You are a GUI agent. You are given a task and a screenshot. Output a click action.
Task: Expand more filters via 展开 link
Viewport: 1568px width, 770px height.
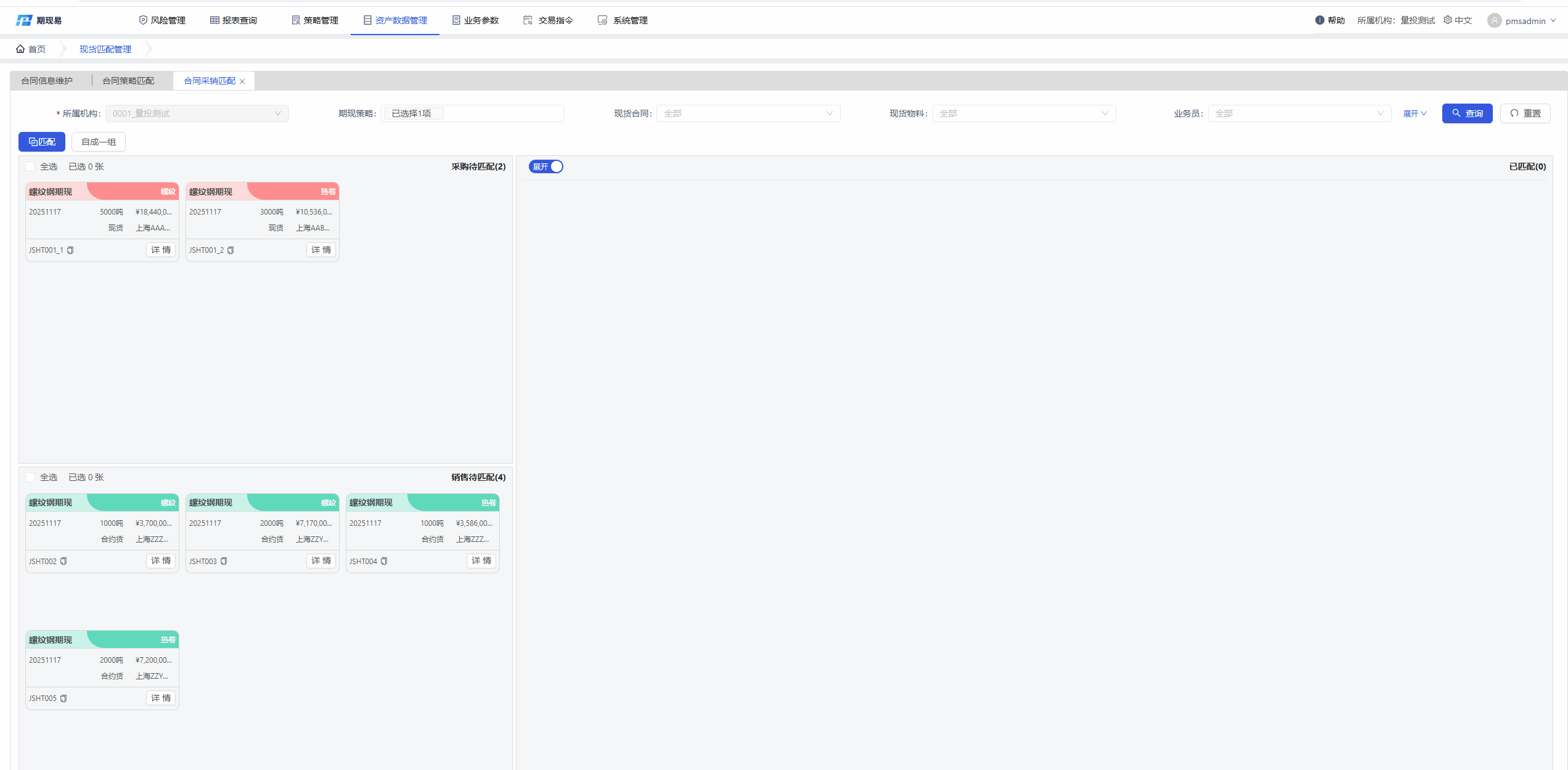(x=1415, y=113)
